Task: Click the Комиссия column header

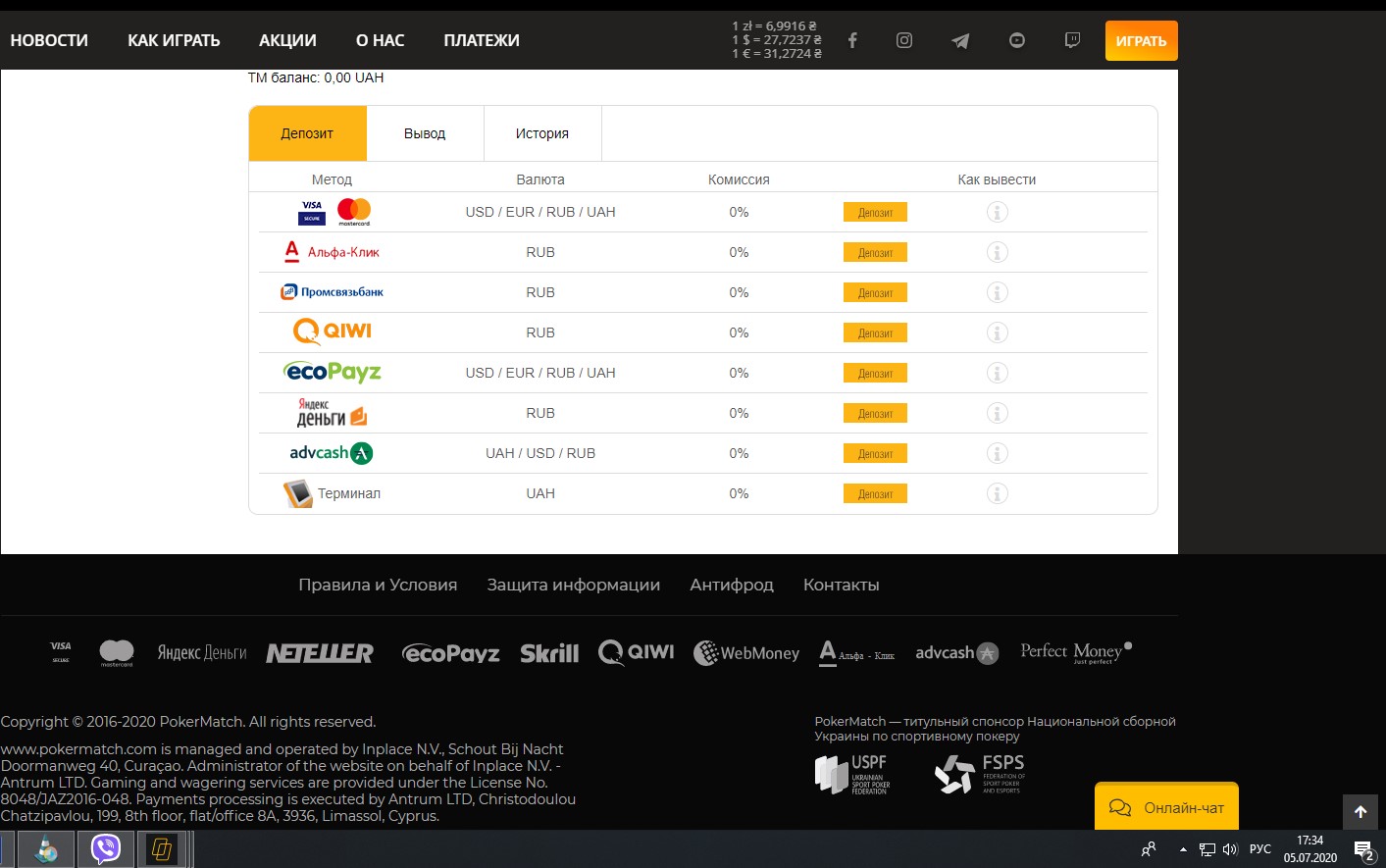Action: pyautogui.click(x=739, y=179)
